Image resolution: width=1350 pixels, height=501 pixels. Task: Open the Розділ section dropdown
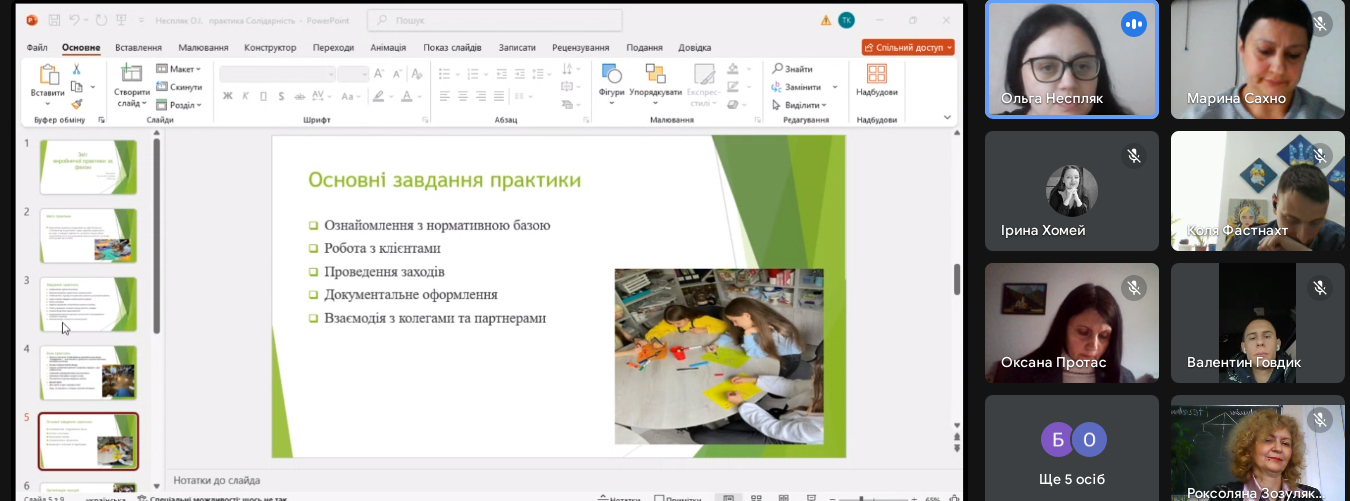(x=178, y=105)
